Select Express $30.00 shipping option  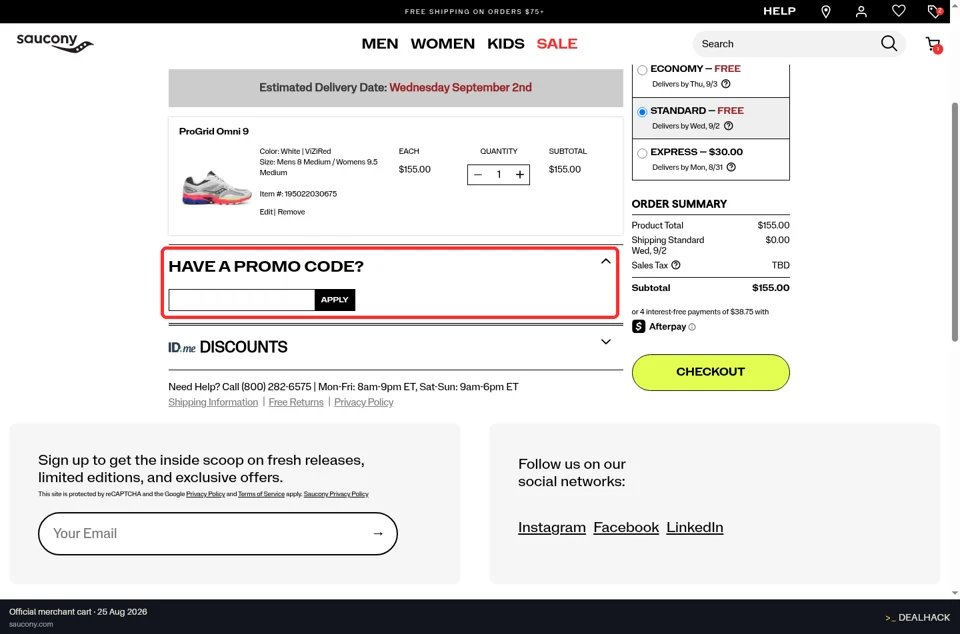[x=642, y=153]
